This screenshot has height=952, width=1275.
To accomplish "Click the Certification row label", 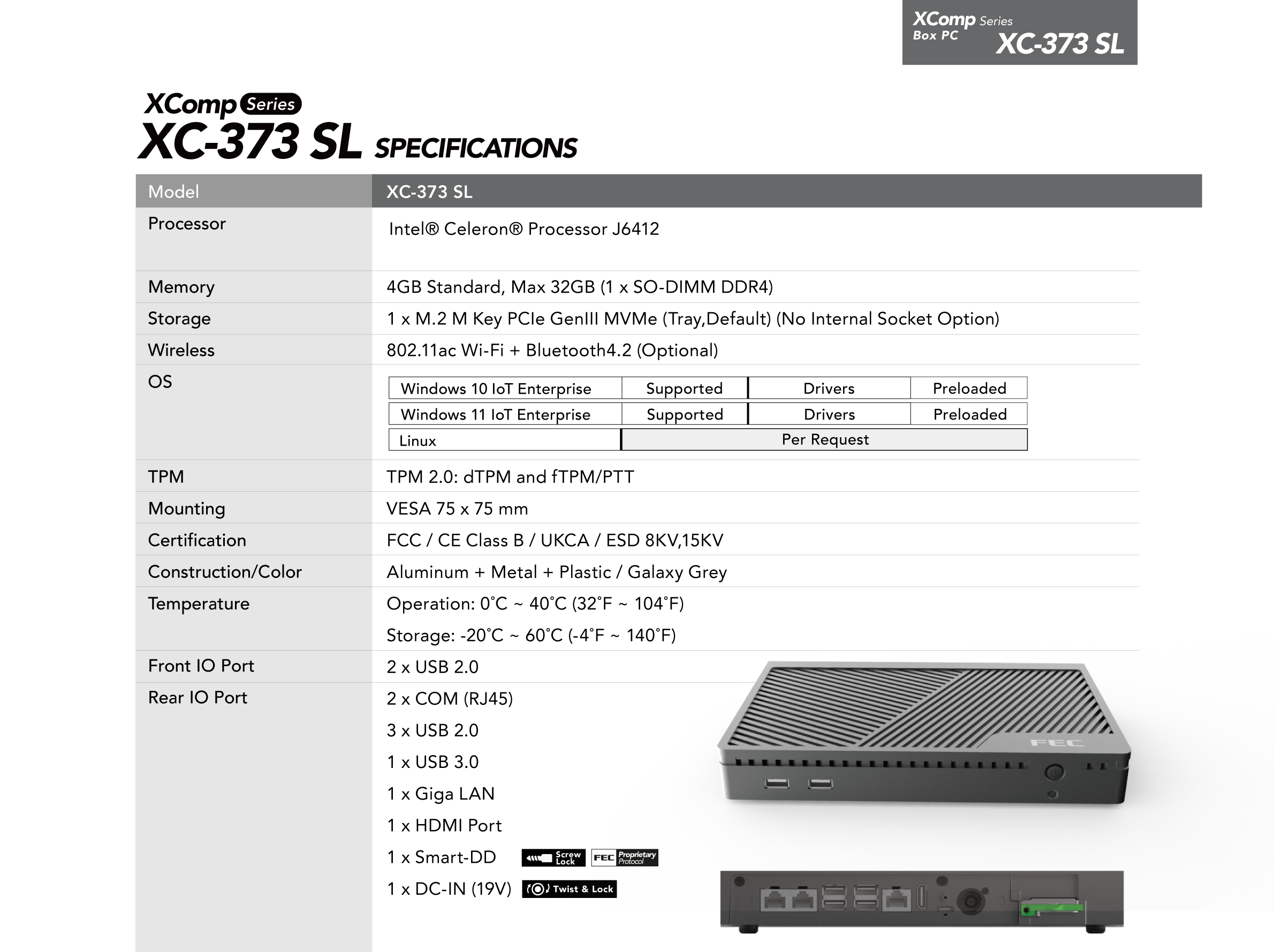I will [x=197, y=540].
